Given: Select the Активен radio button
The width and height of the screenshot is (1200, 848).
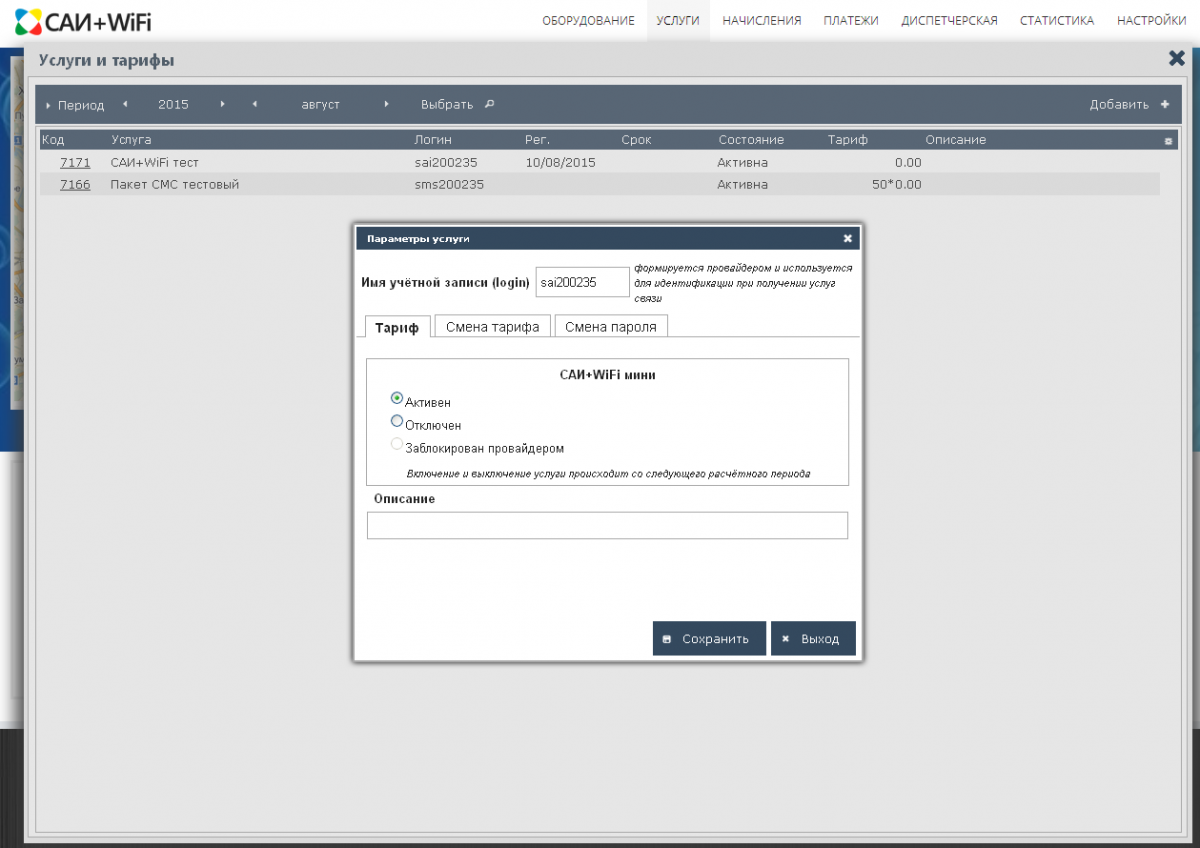Looking at the screenshot, I should (397, 398).
